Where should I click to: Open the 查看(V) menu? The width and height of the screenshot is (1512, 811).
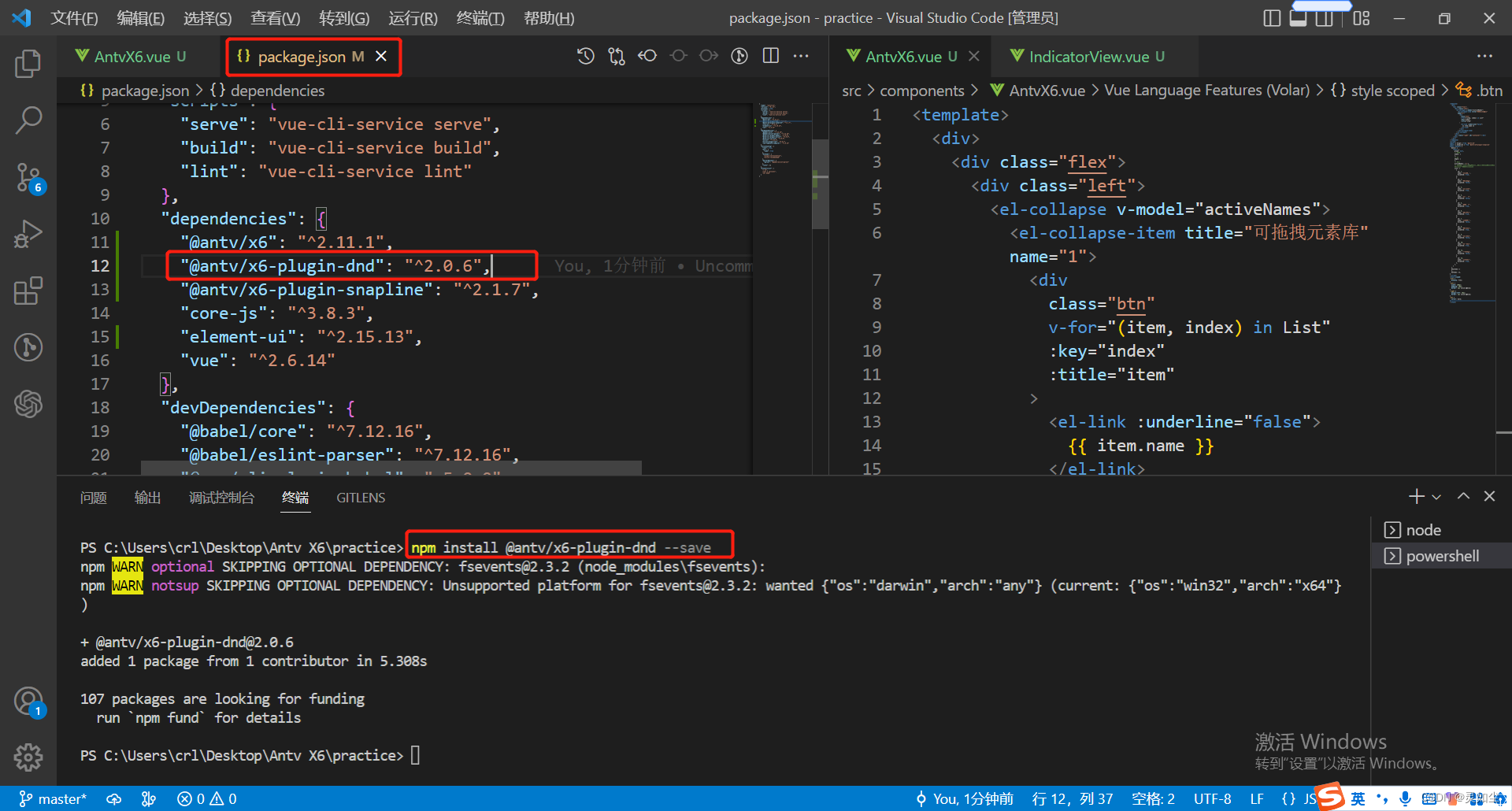(x=275, y=18)
